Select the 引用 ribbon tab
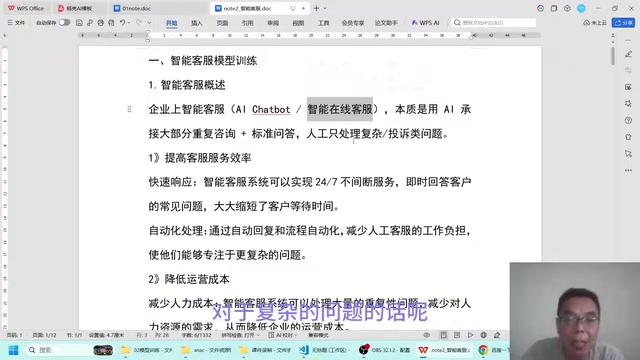Image resolution: width=640 pixels, height=360 pixels. pos(247,23)
